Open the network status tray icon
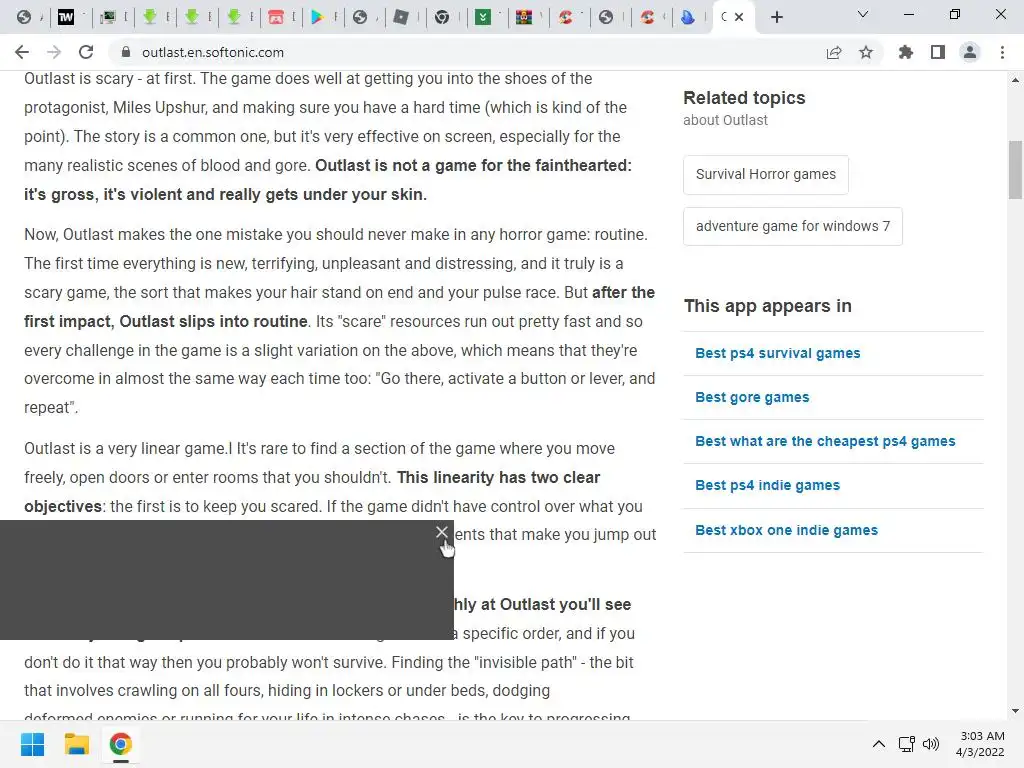 click(x=906, y=744)
